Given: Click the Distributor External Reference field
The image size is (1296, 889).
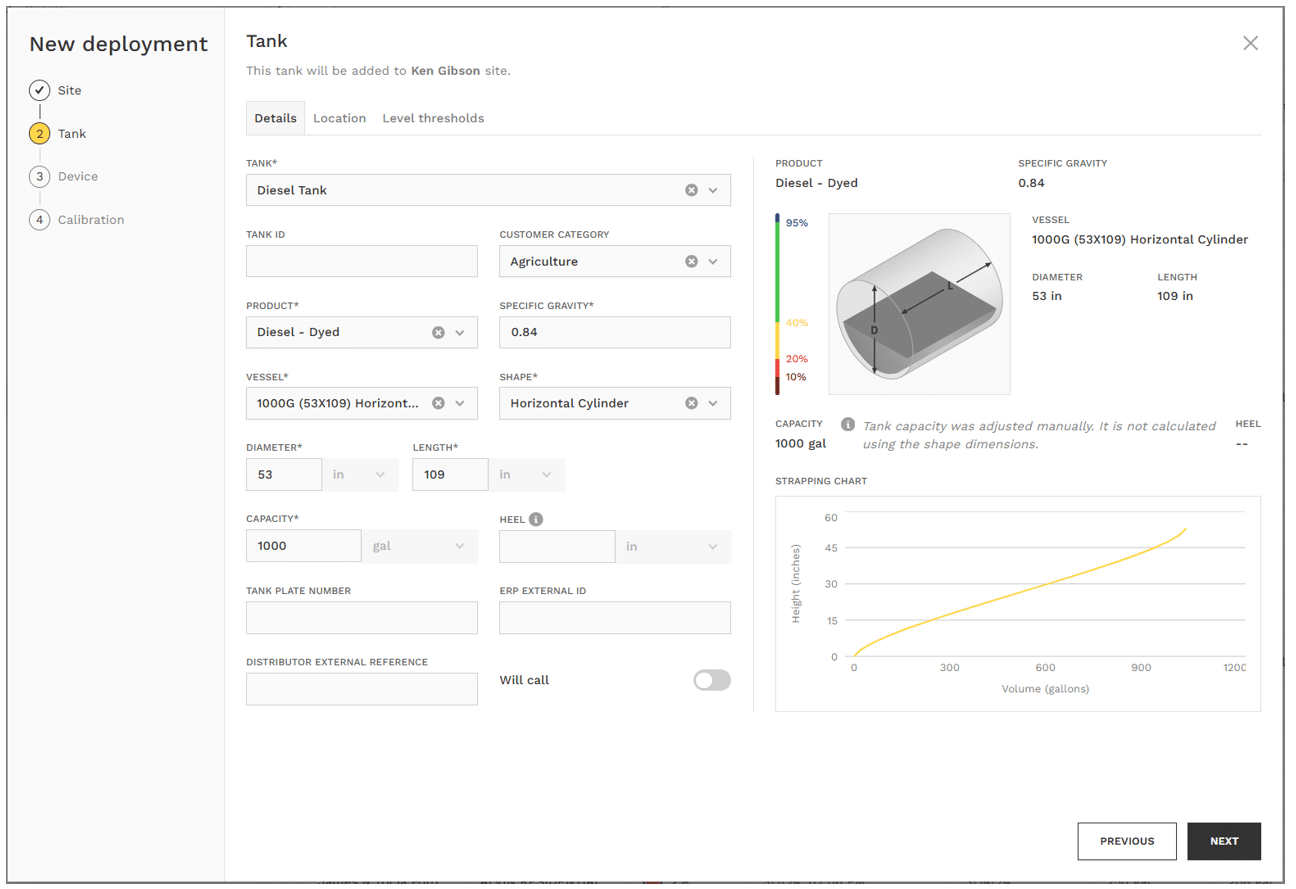Looking at the screenshot, I should point(362,689).
